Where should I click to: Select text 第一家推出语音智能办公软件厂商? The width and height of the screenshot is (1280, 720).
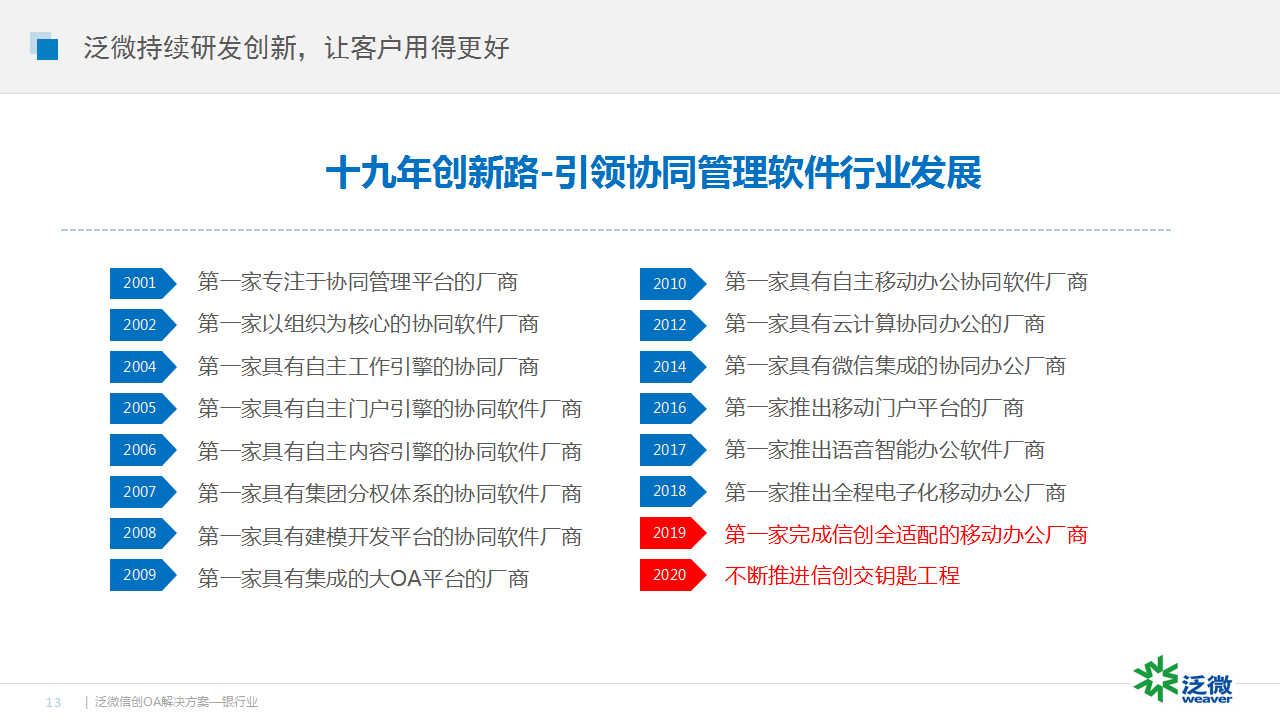[885, 450]
